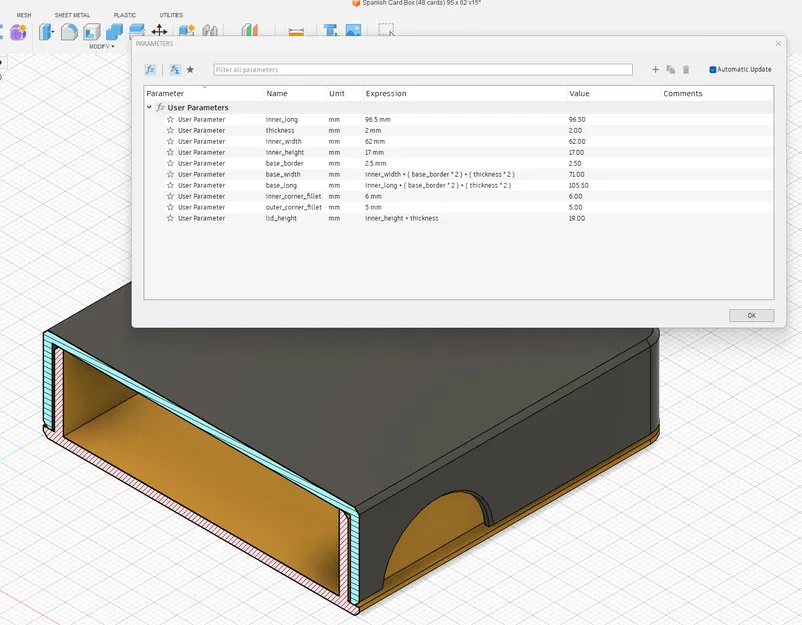Click the Move/Copy arrows tool

[x=159, y=31]
